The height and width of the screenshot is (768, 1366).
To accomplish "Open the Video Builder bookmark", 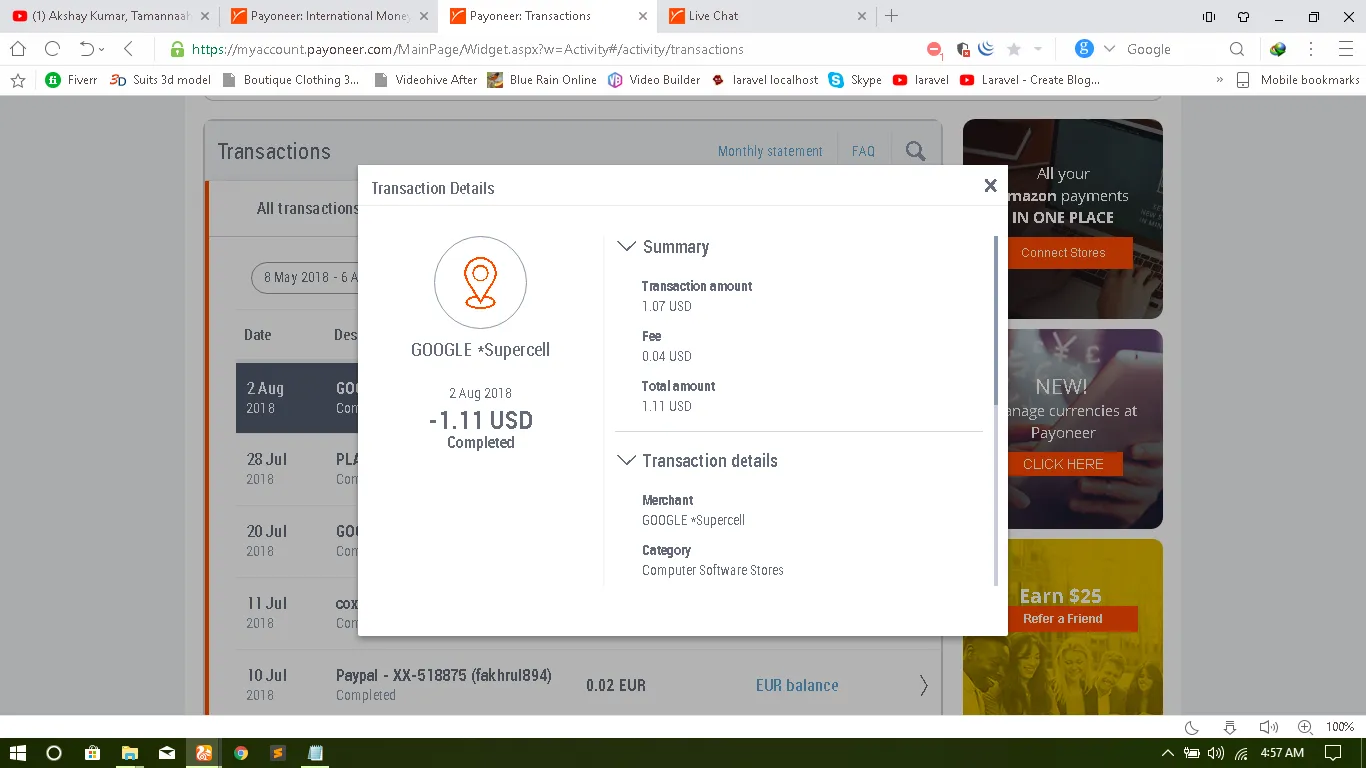I will pyautogui.click(x=654, y=80).
